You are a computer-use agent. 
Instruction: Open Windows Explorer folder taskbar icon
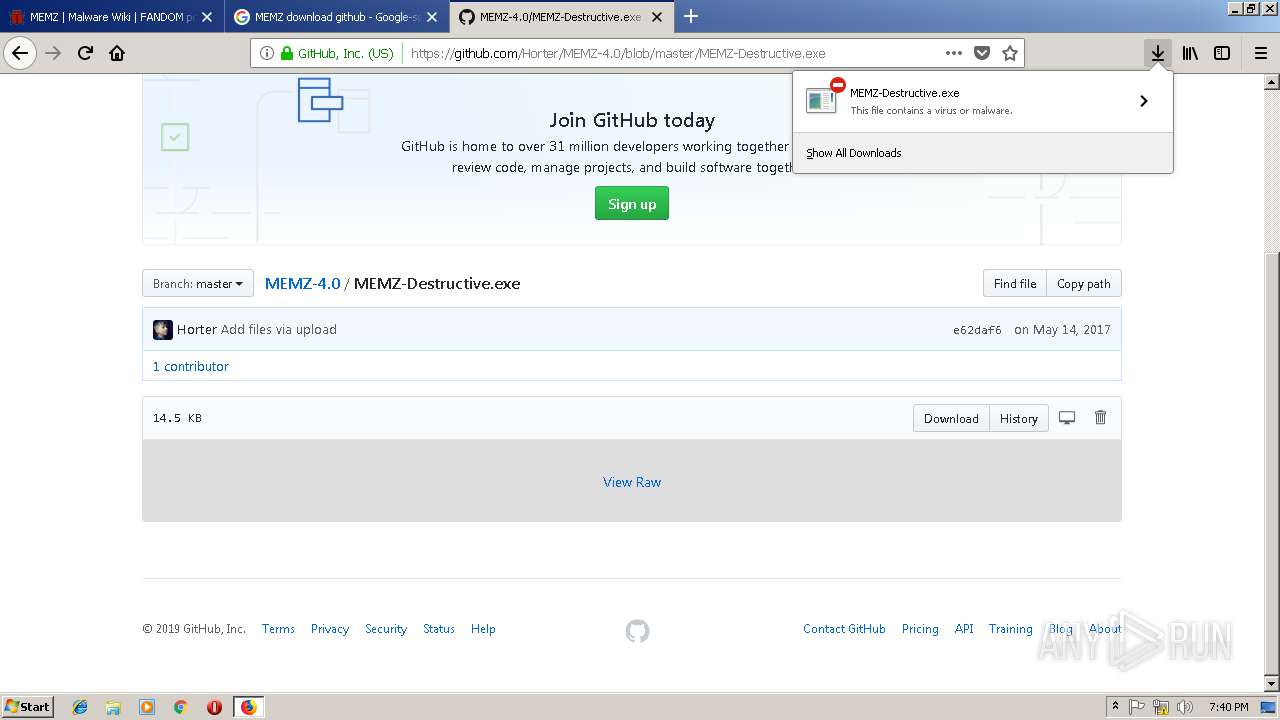[113, 707]
